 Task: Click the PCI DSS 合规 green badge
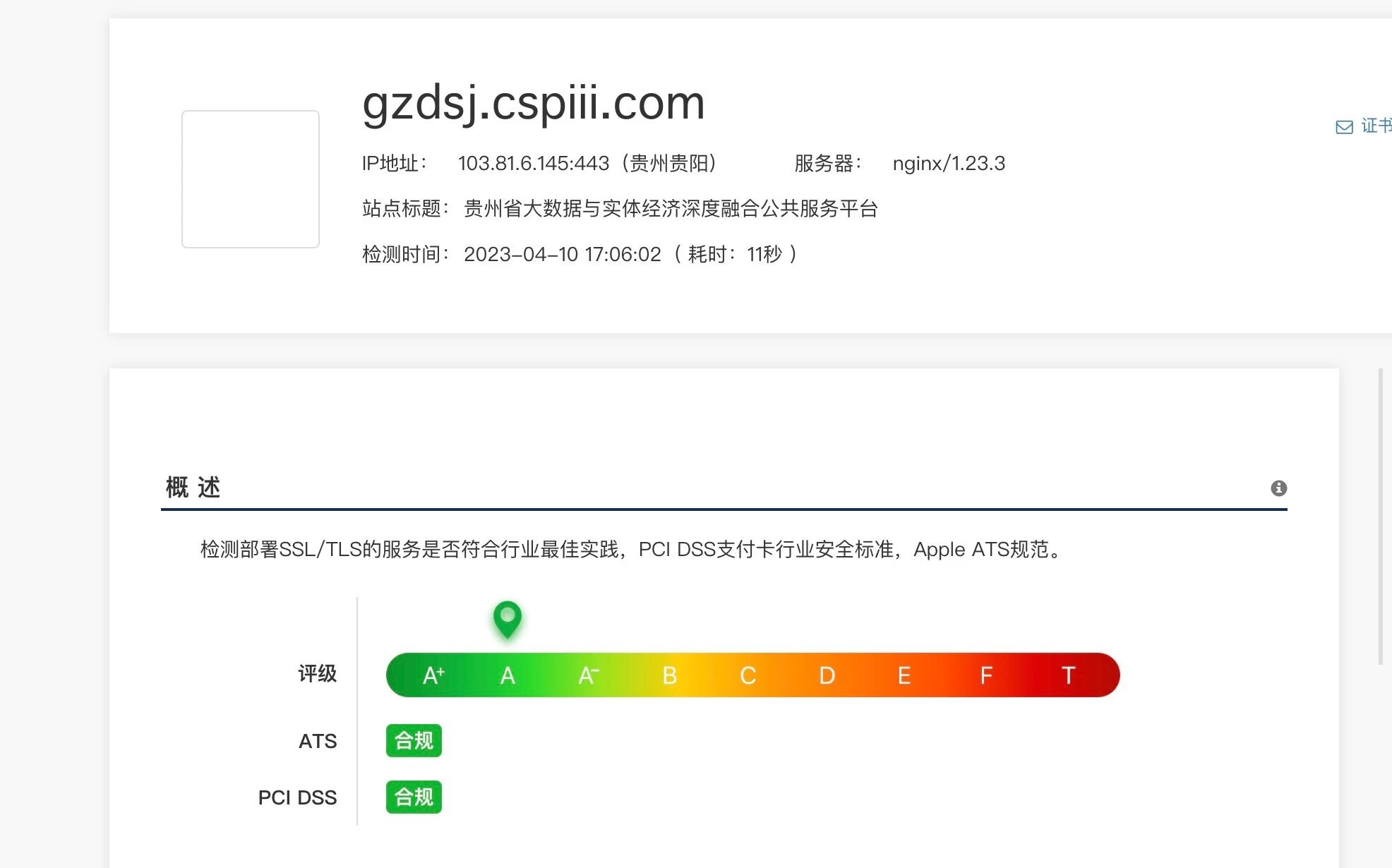pyautogui.click(x=414, y=797)
